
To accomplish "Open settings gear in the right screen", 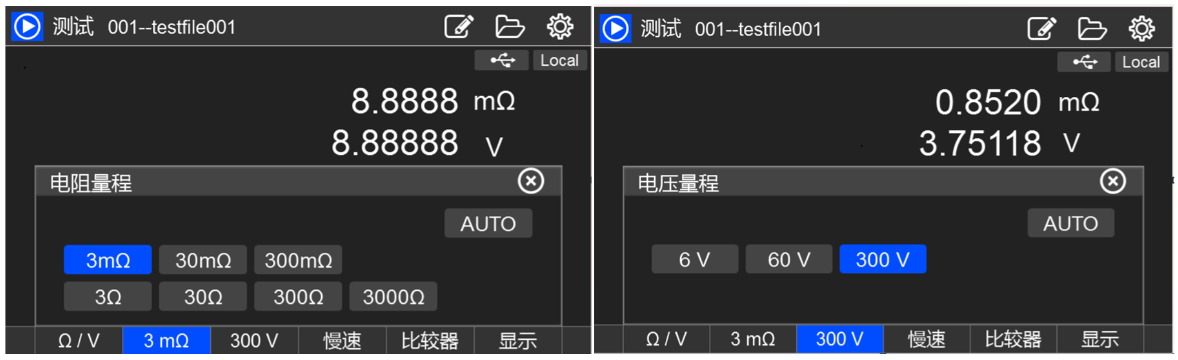I will click(1143, 28).
